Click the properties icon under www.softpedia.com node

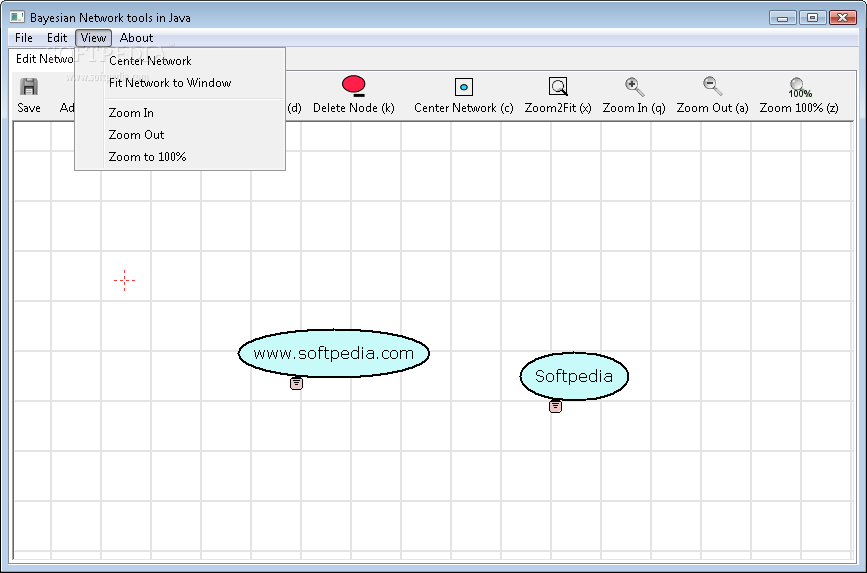(297, 383)
